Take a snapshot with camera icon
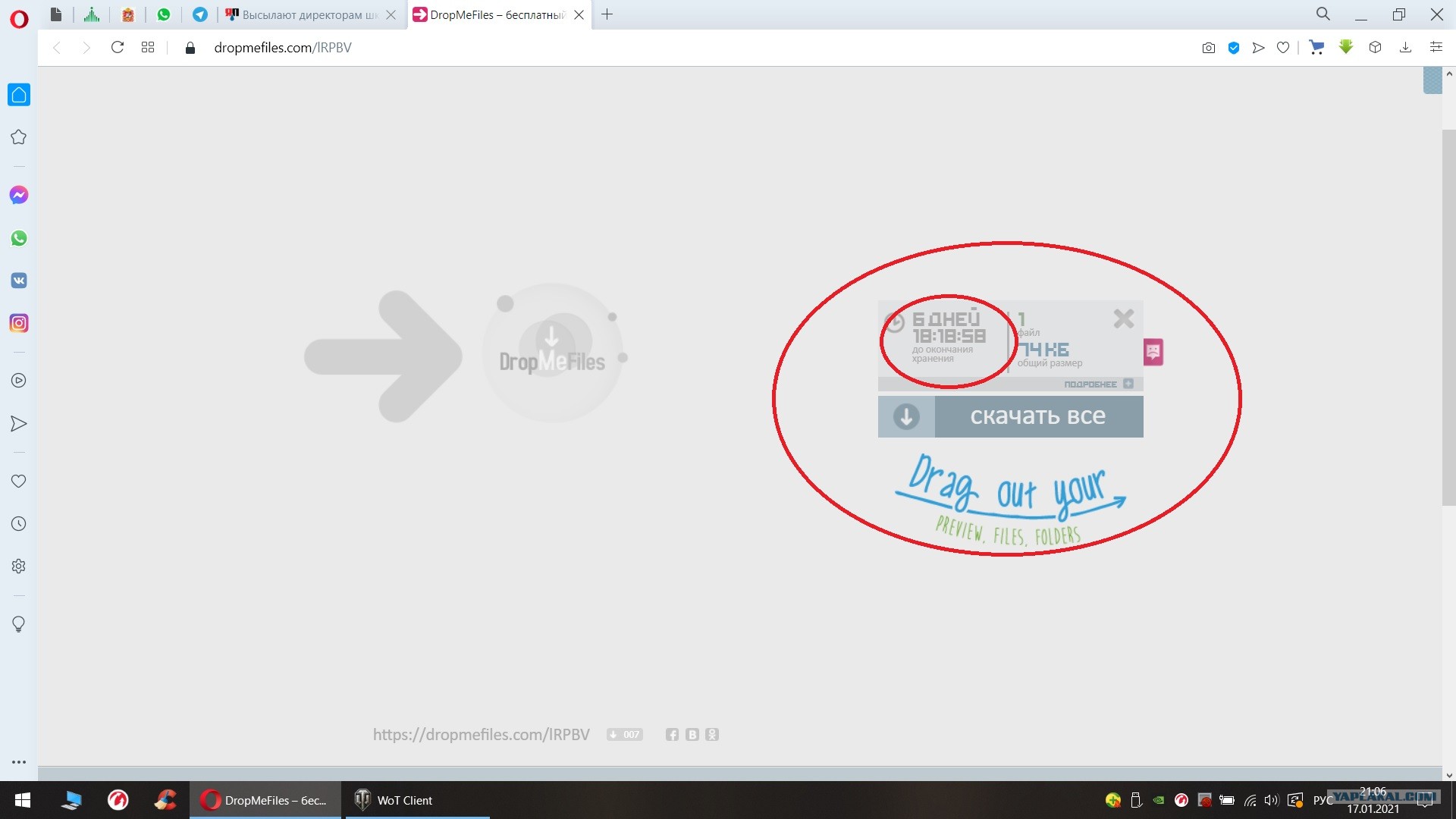The height and width of the screenshot is (819, 1456). [1209, 48]
